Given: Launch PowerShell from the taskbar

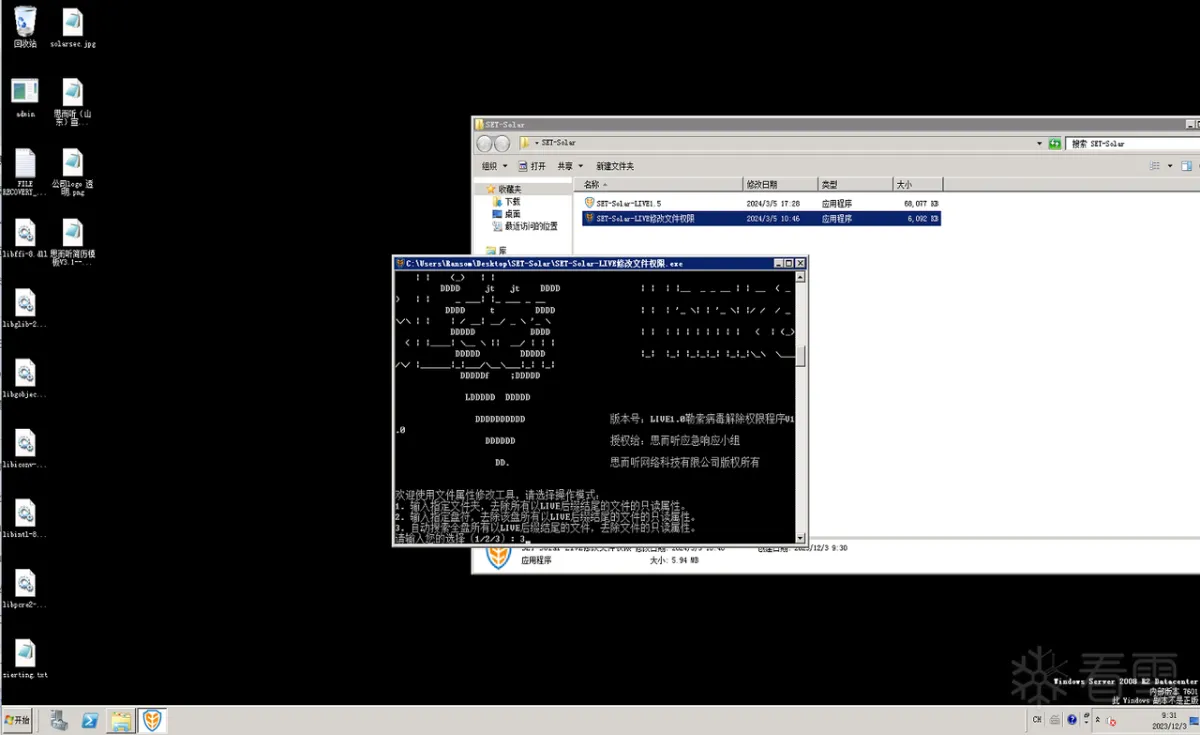Looking at the screenshot, I should (89, 720).
